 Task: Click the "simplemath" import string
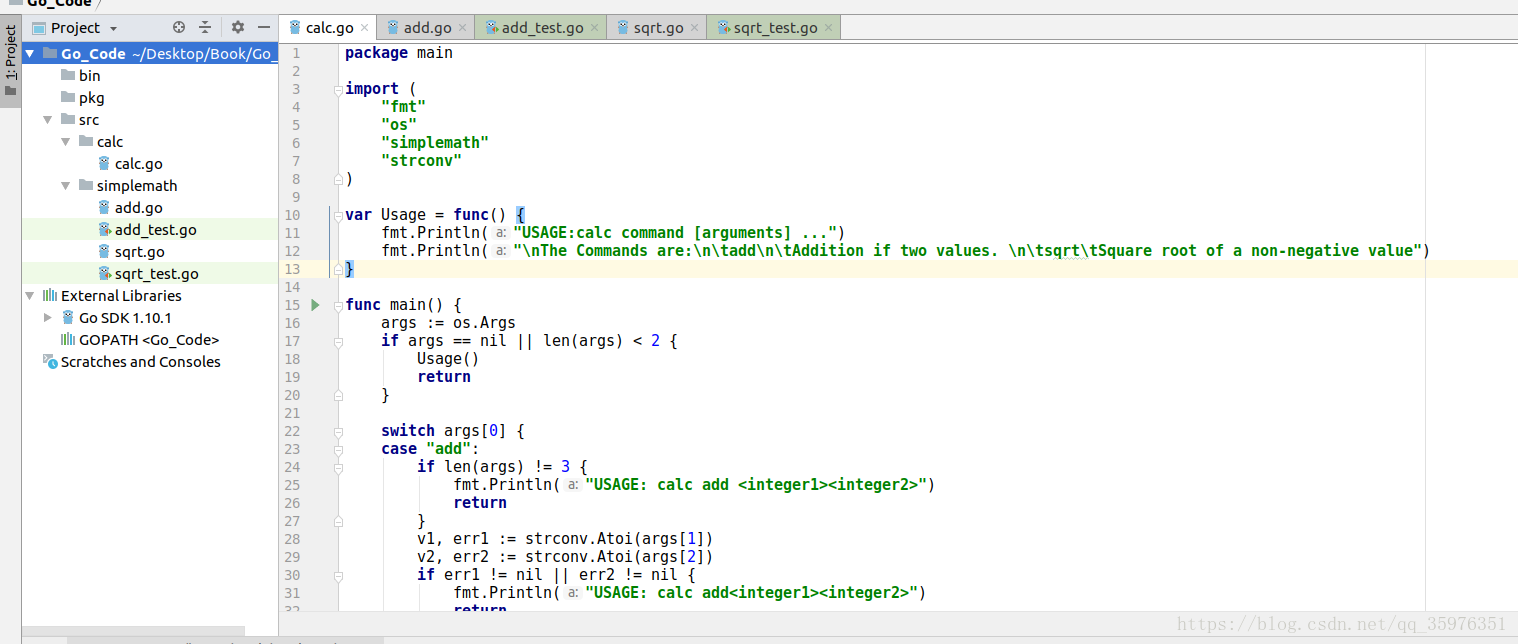click(x=435, y=143)
